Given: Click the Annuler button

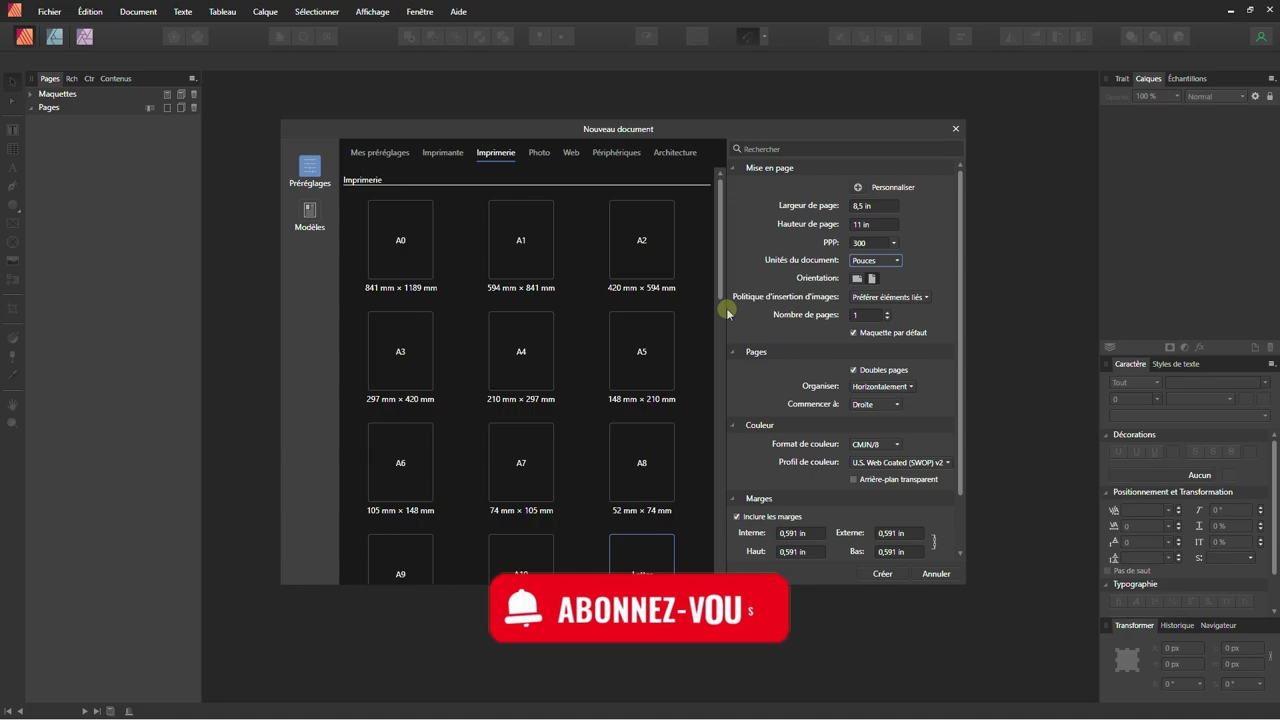Looking at the screenshot, I should coord(936,574).
